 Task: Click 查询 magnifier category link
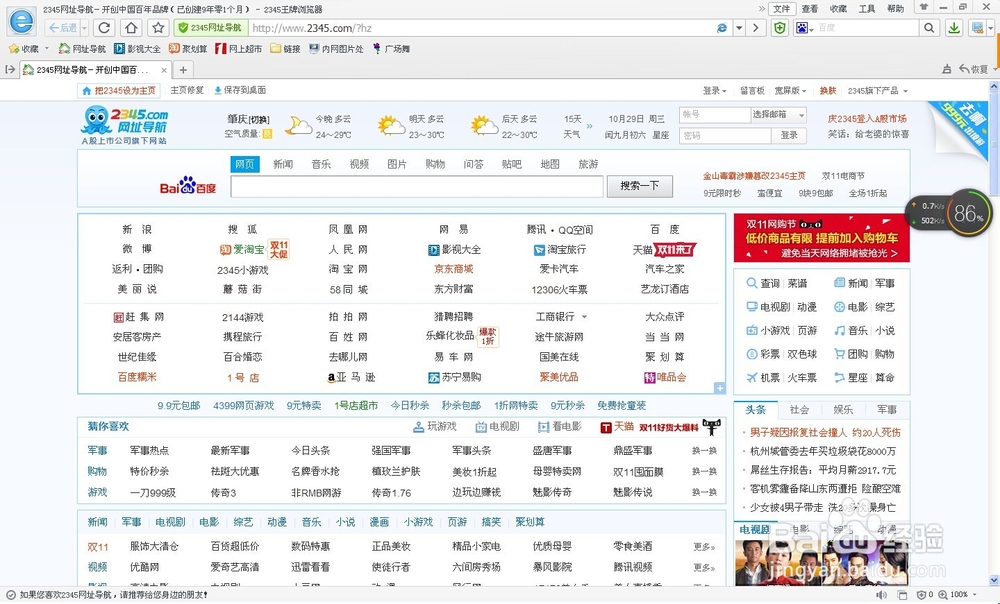coord(763,283)
